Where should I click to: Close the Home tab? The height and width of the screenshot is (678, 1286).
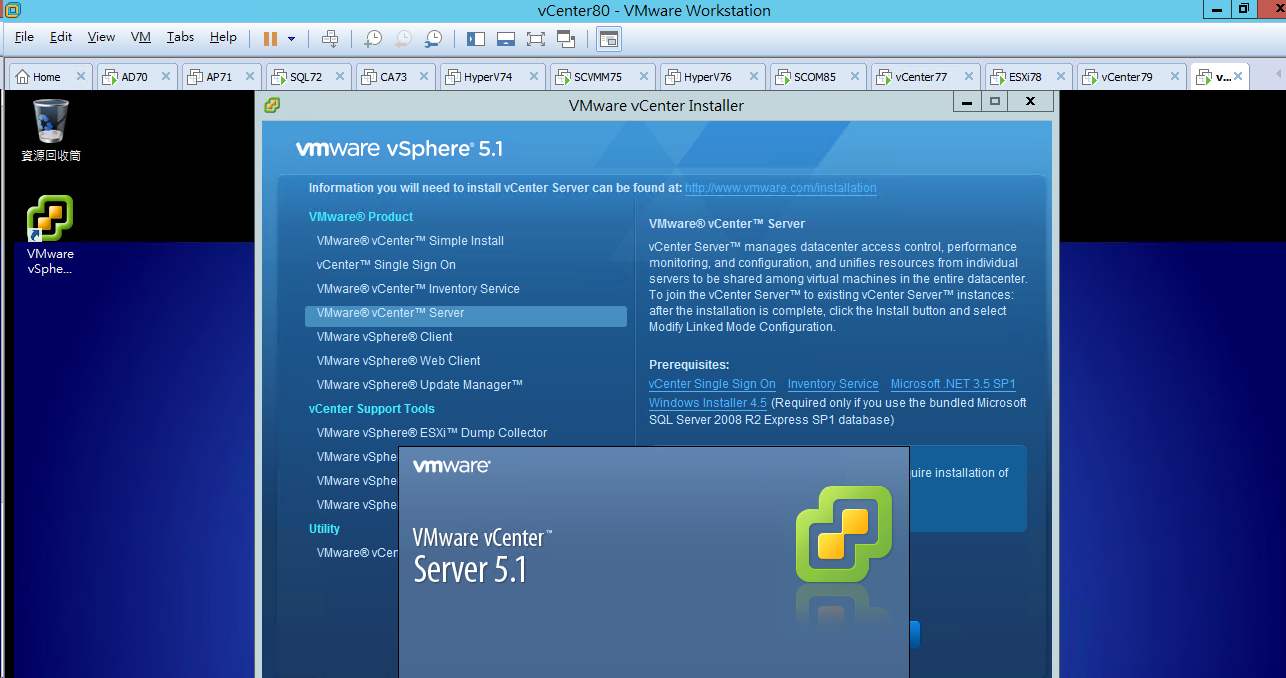click(x=80, y=77)
